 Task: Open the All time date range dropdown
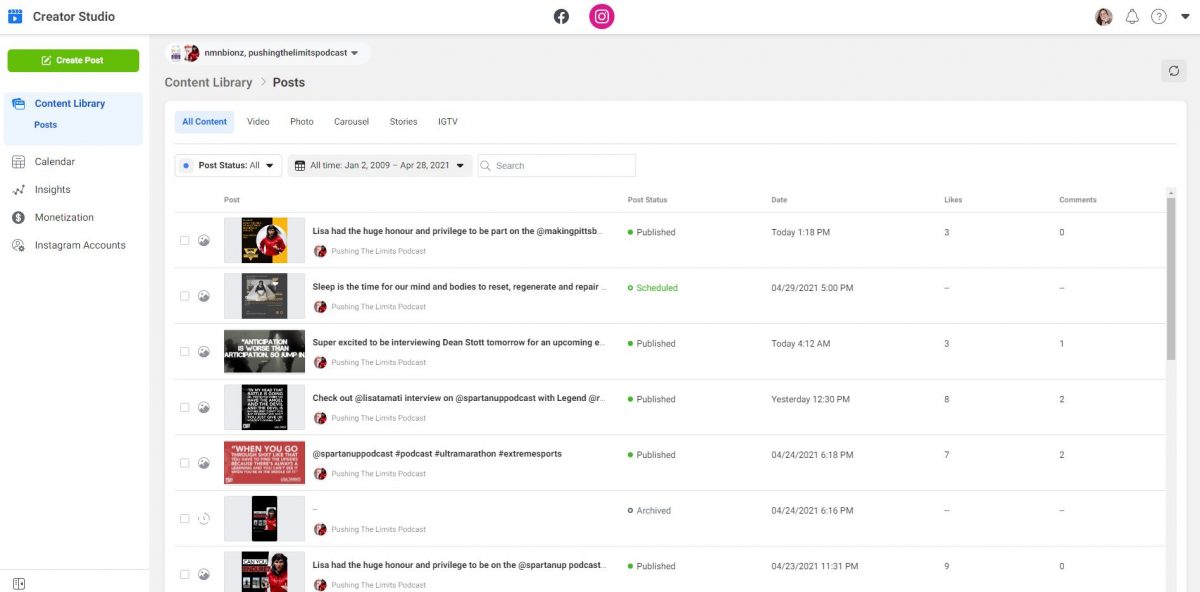click(380, 166)
